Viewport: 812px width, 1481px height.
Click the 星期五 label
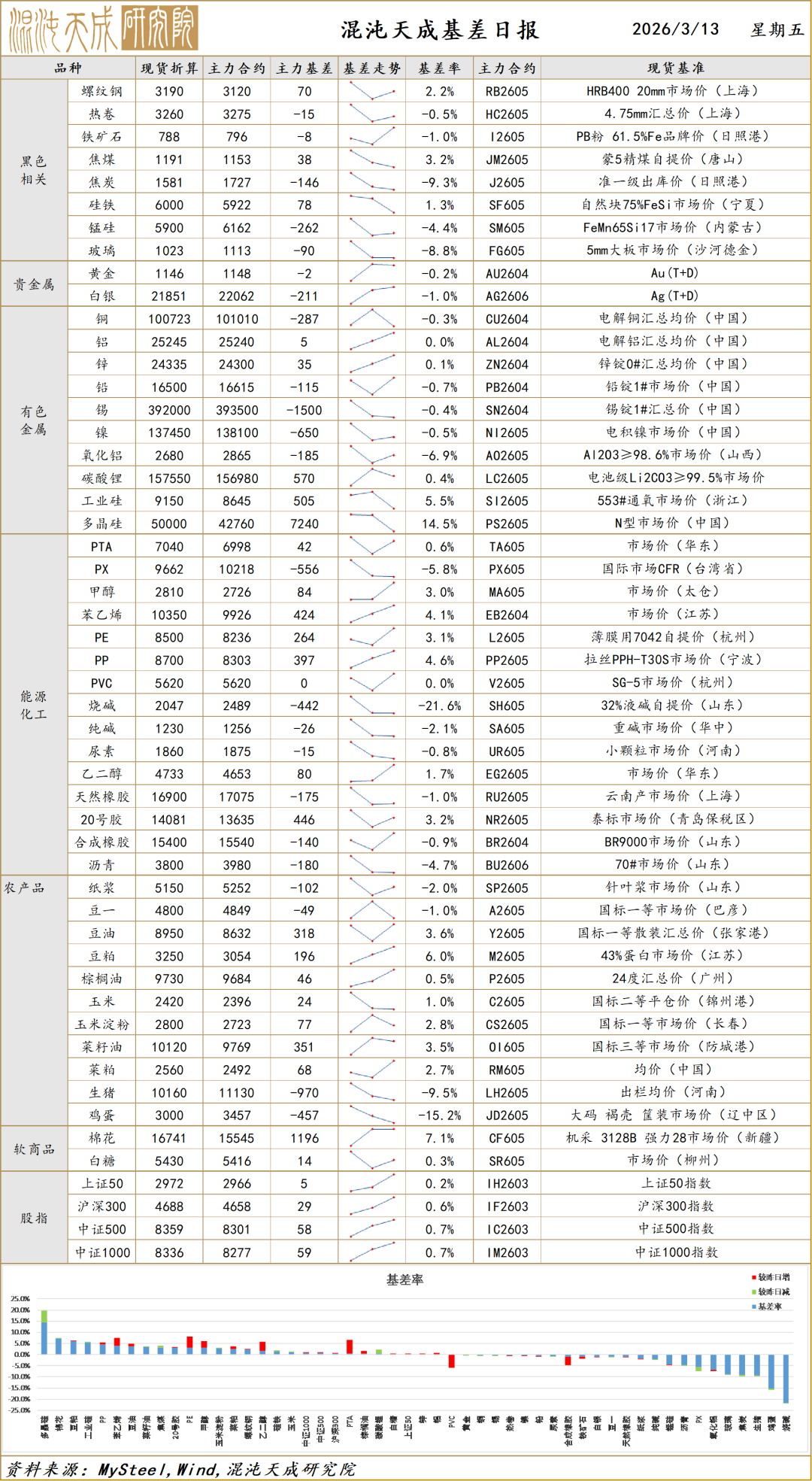pos(777,30)
